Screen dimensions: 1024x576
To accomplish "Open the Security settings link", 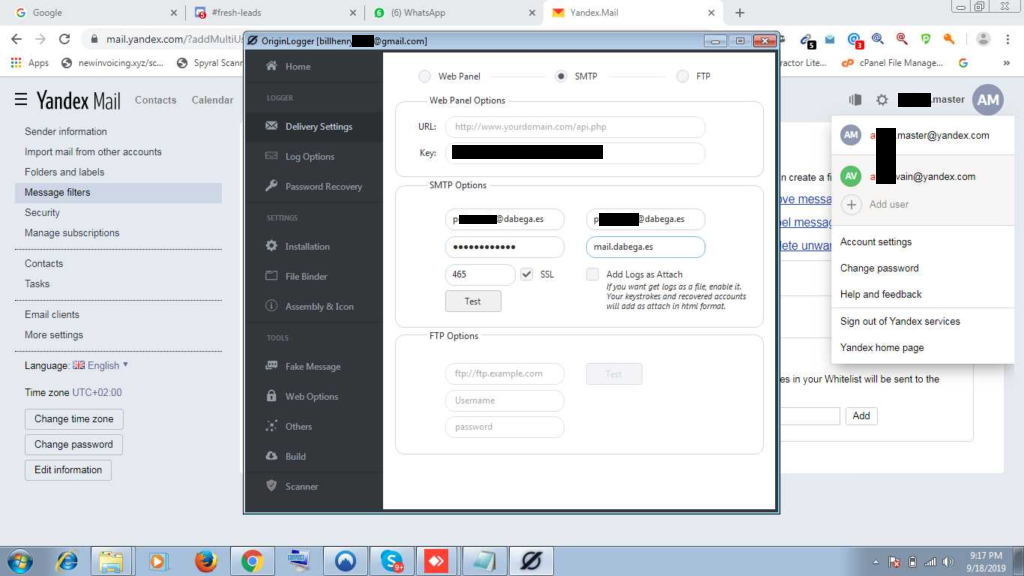I will tap(42, 212).
